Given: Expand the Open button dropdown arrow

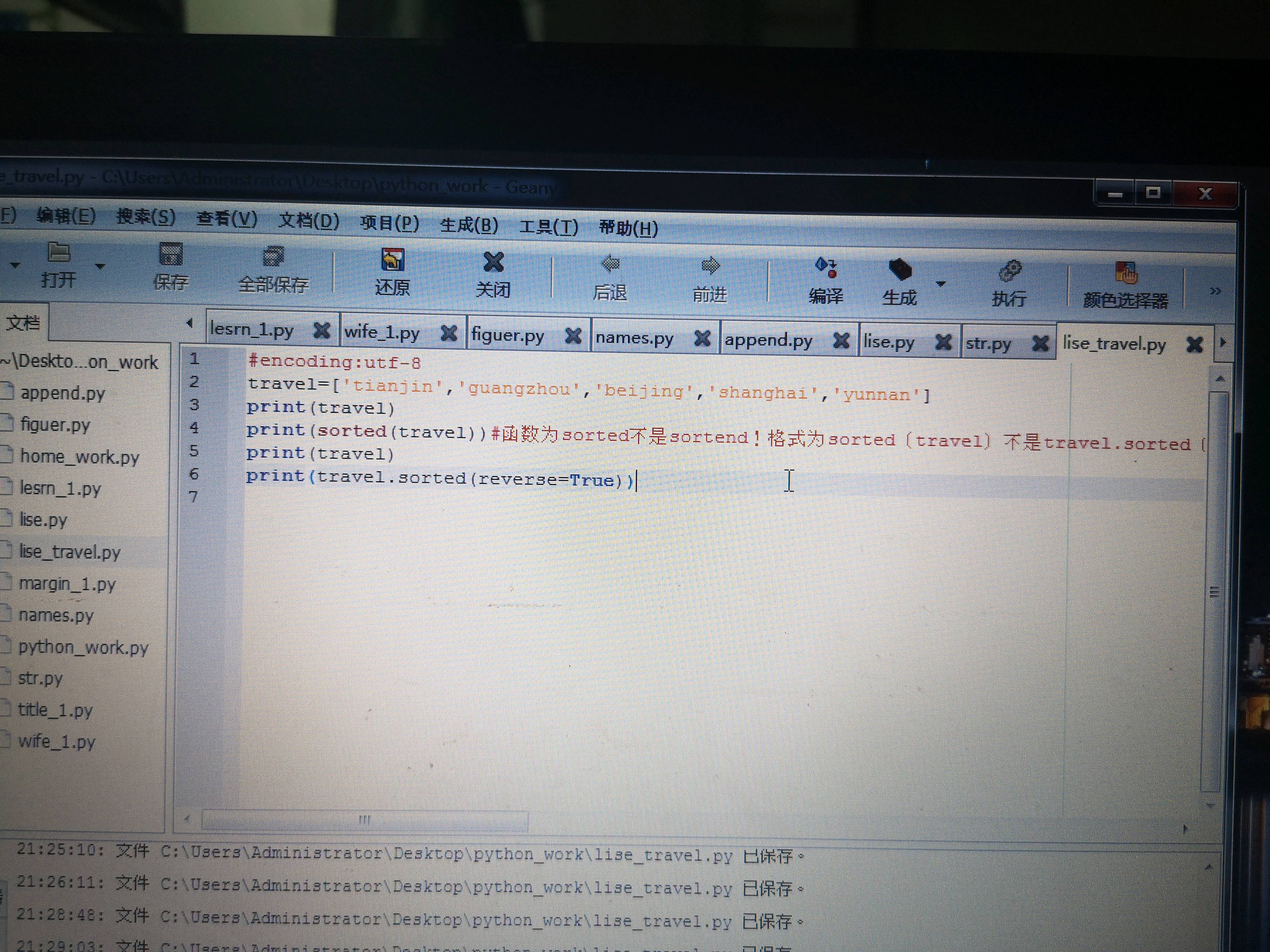Looking at the screenshot, I should coord(100,267).
